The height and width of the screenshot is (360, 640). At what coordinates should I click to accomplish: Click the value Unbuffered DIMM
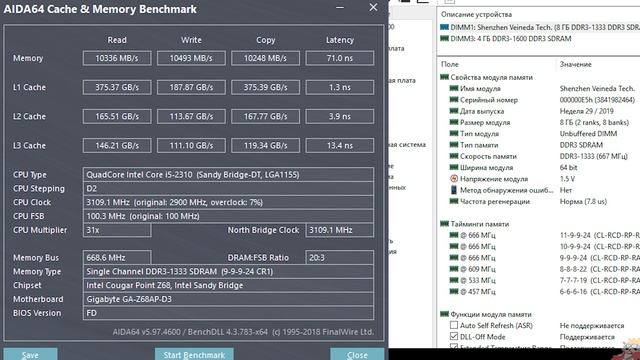pos(588,133)
